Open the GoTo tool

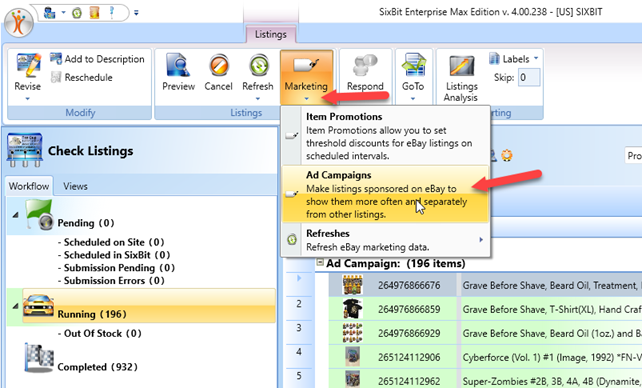point(413,72)
